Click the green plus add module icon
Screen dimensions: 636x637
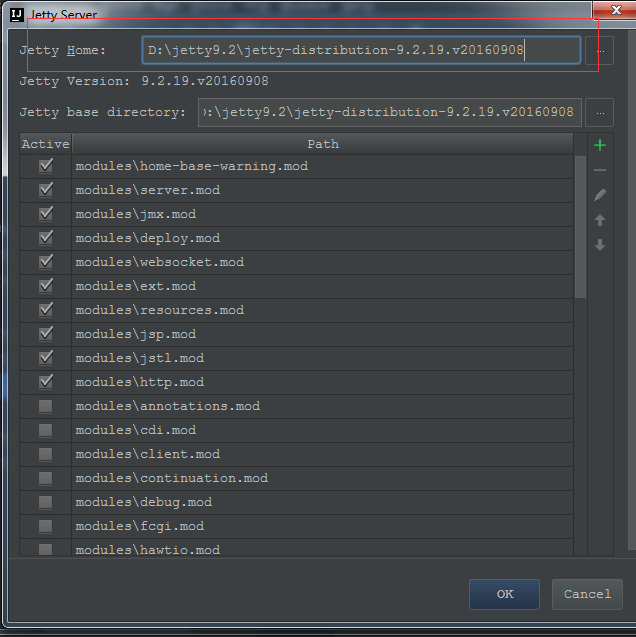pyautogui.click(x=600, y=145)
